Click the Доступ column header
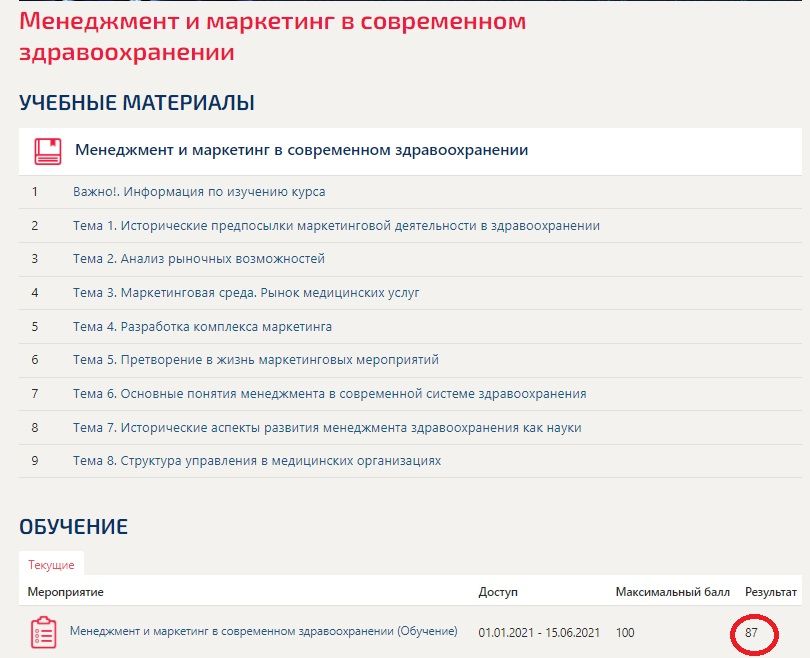 point(498,592)
